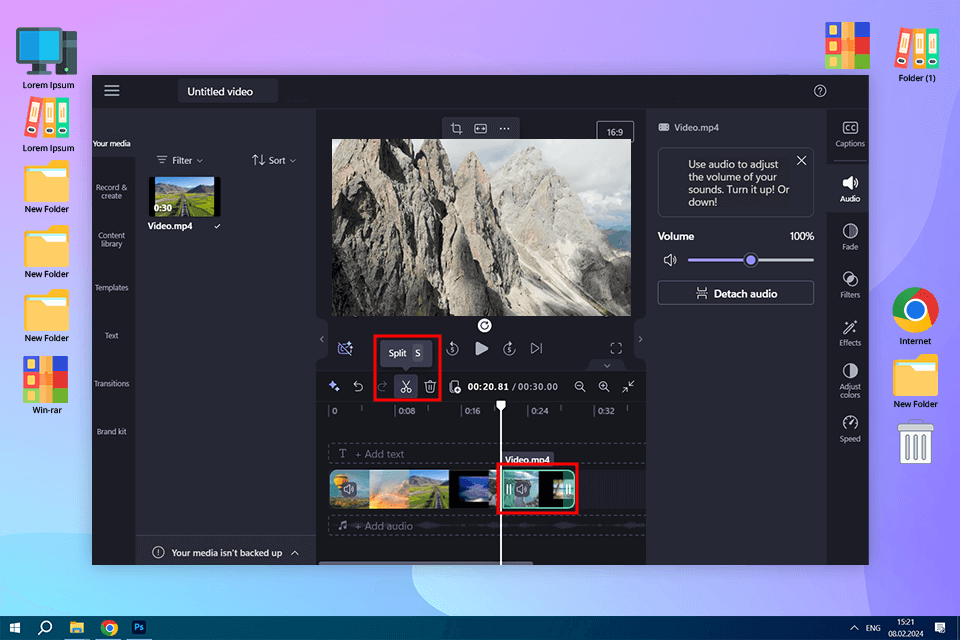The height and width of the screenshot is (640, 960).
Task: Open the Brand kit sidebar tab
Action: point(111,431)
